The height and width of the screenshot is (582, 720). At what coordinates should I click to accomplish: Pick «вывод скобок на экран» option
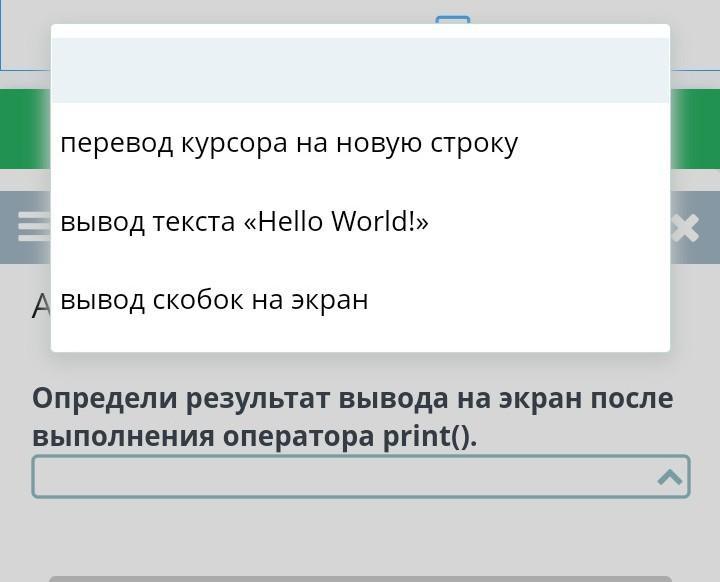214,299
